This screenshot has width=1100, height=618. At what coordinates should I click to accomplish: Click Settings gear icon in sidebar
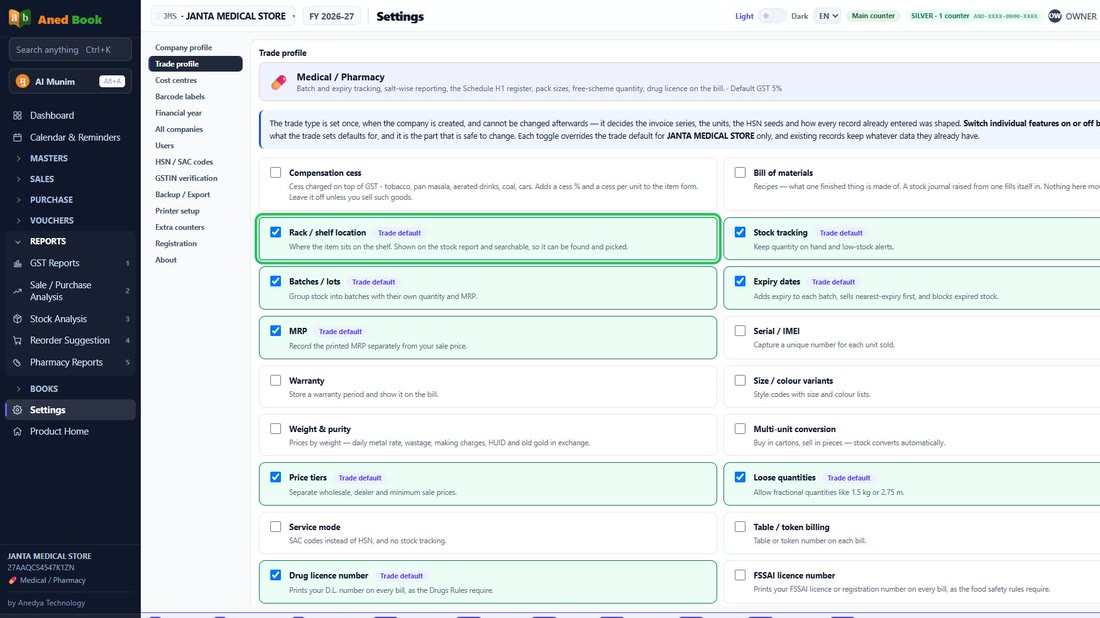click(x=18, y=410)
